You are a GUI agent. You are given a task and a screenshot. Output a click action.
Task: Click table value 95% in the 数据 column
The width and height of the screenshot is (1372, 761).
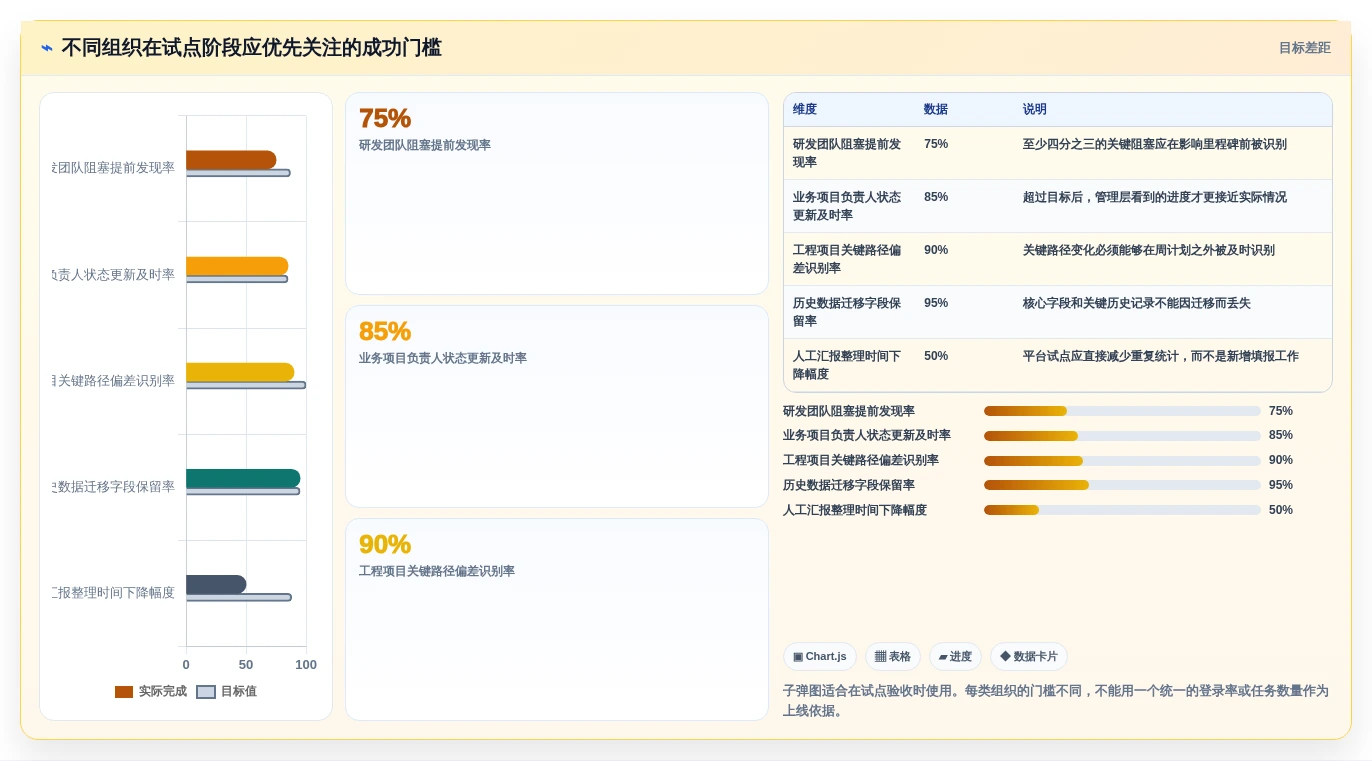tap(936, 303)
